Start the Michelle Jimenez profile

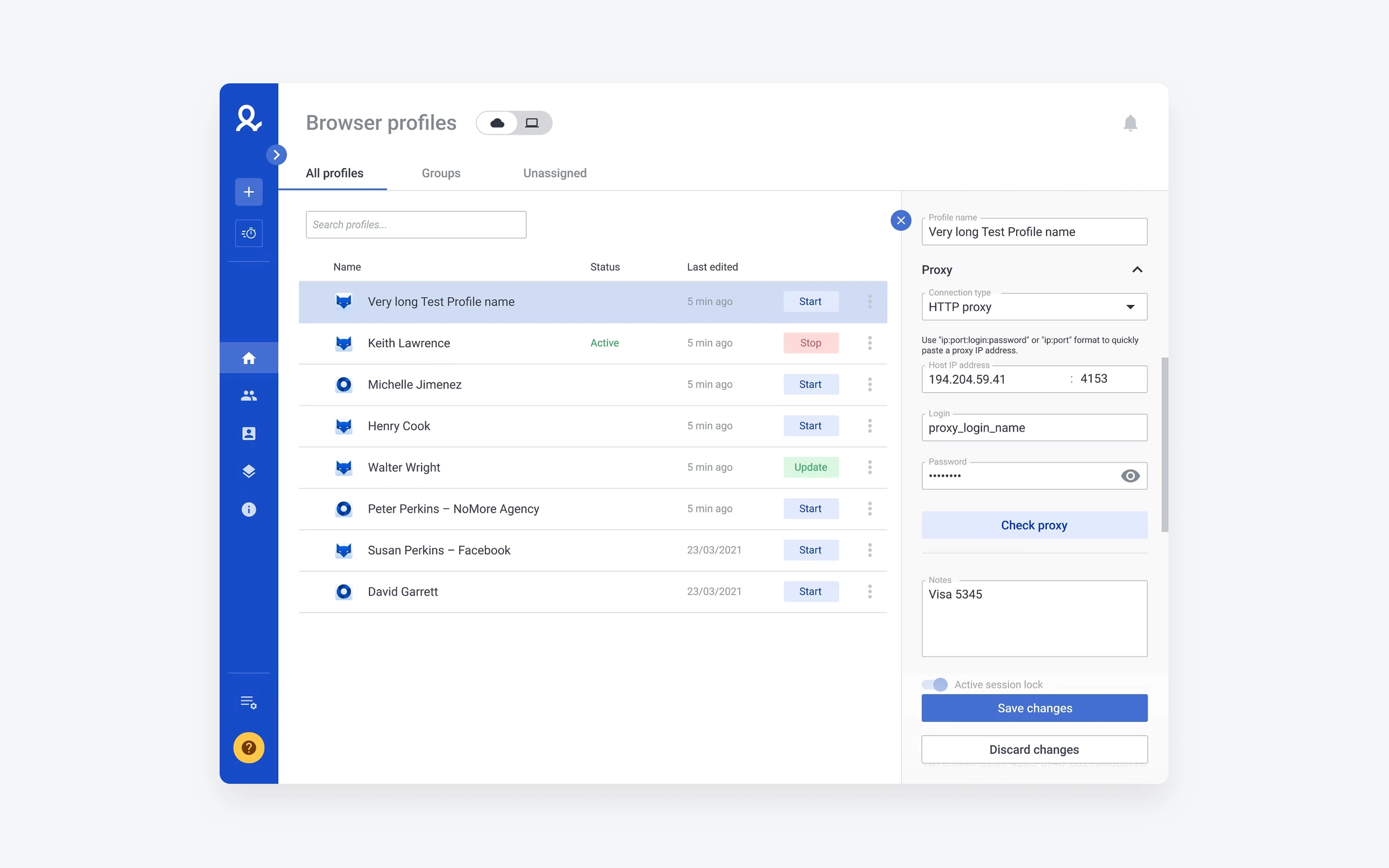[811, 384]
